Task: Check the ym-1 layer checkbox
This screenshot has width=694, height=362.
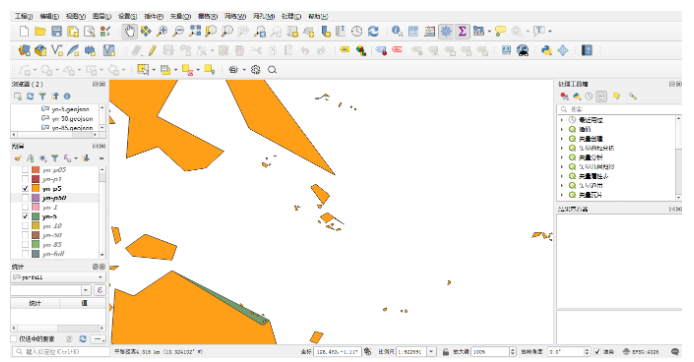Action: (x=25, y=207)
